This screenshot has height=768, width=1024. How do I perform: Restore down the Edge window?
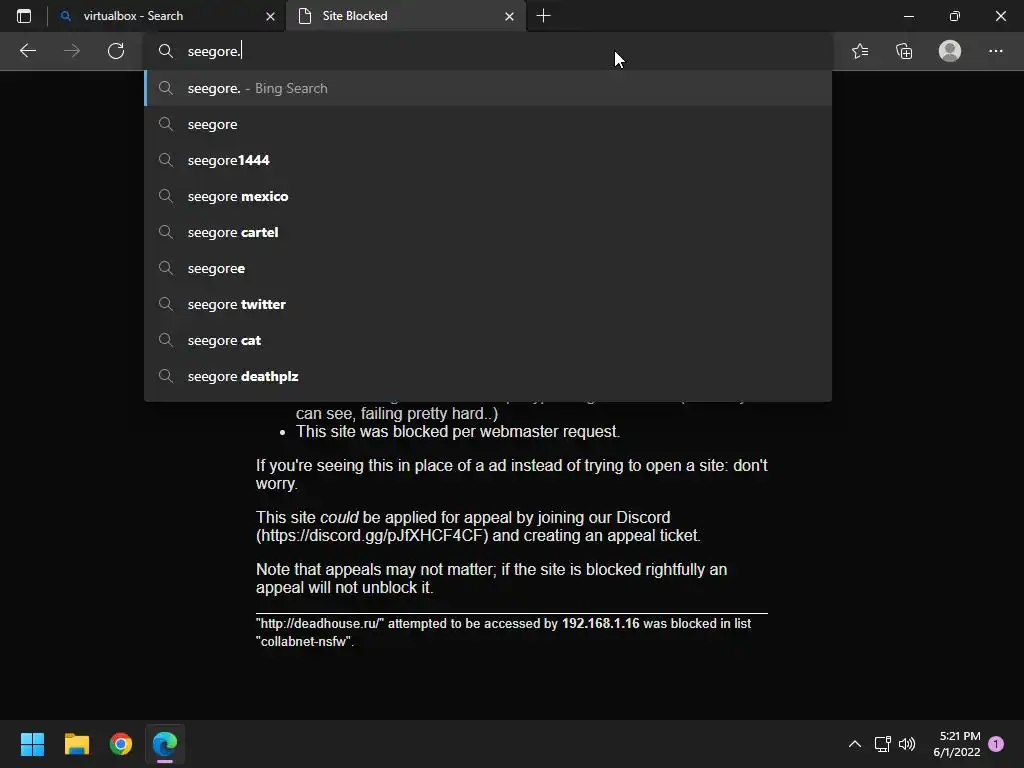[x=955, y=16]
